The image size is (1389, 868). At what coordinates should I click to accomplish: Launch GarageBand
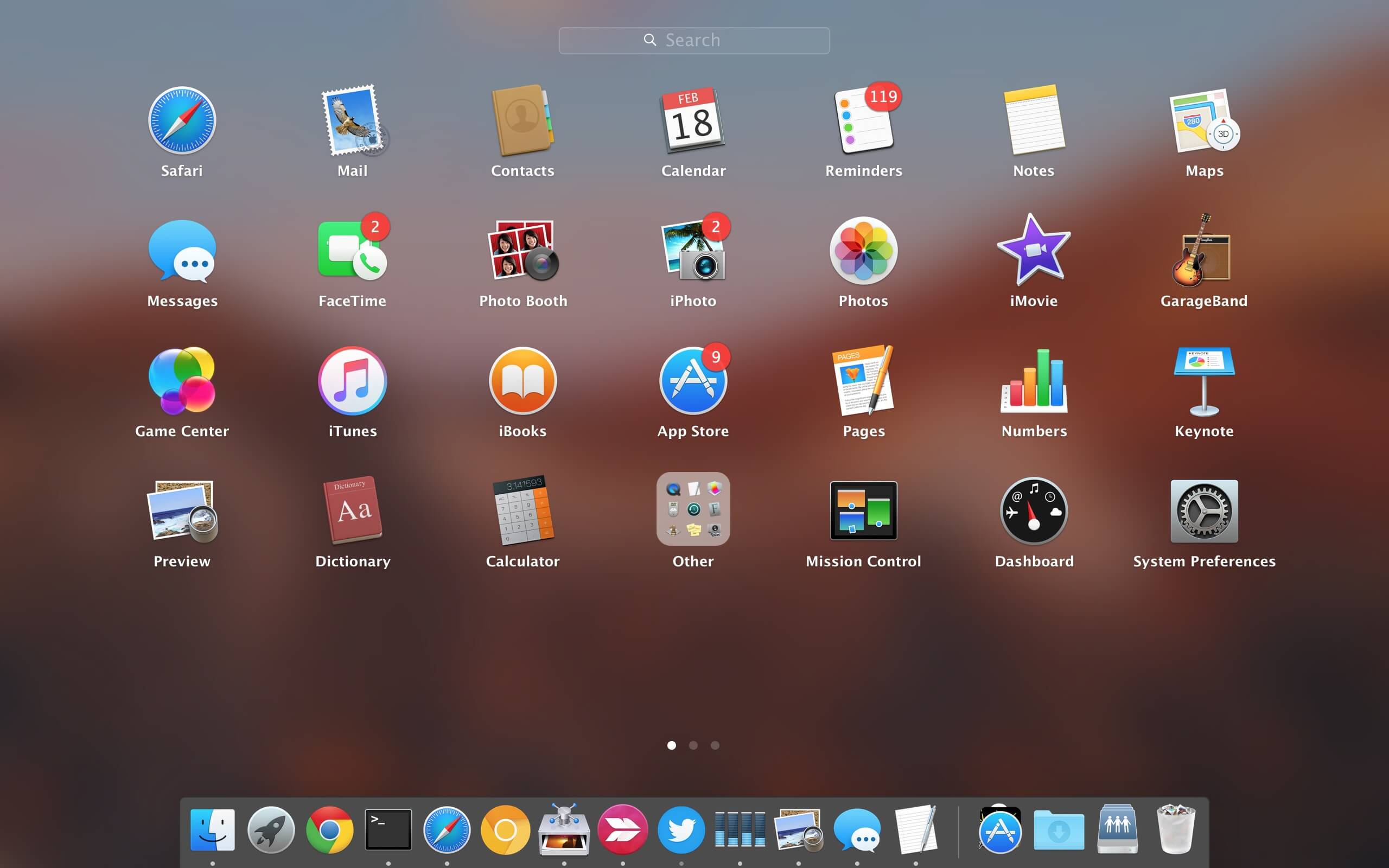point(1203,253)
